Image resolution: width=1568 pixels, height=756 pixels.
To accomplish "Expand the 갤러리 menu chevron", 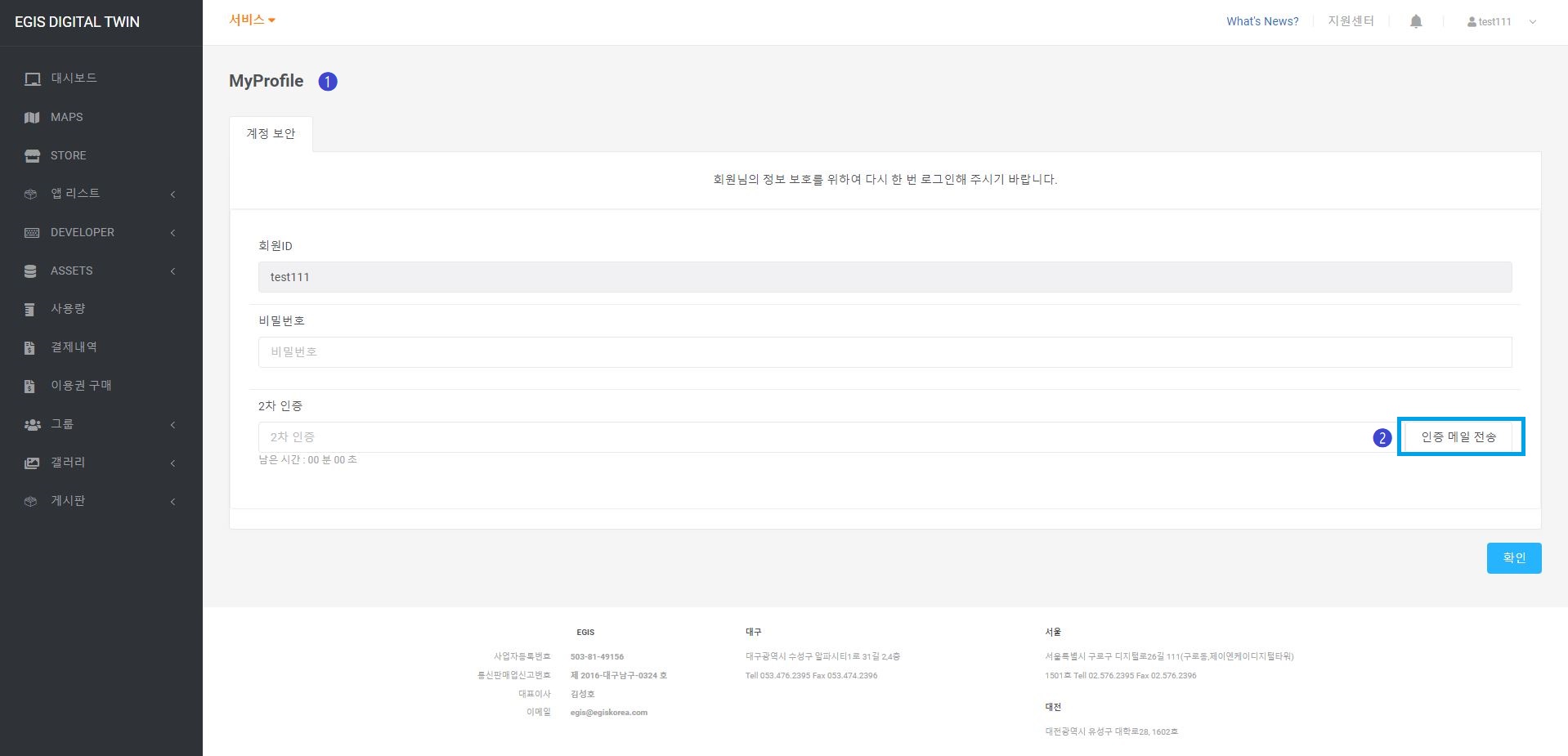I will click(172, 463).
